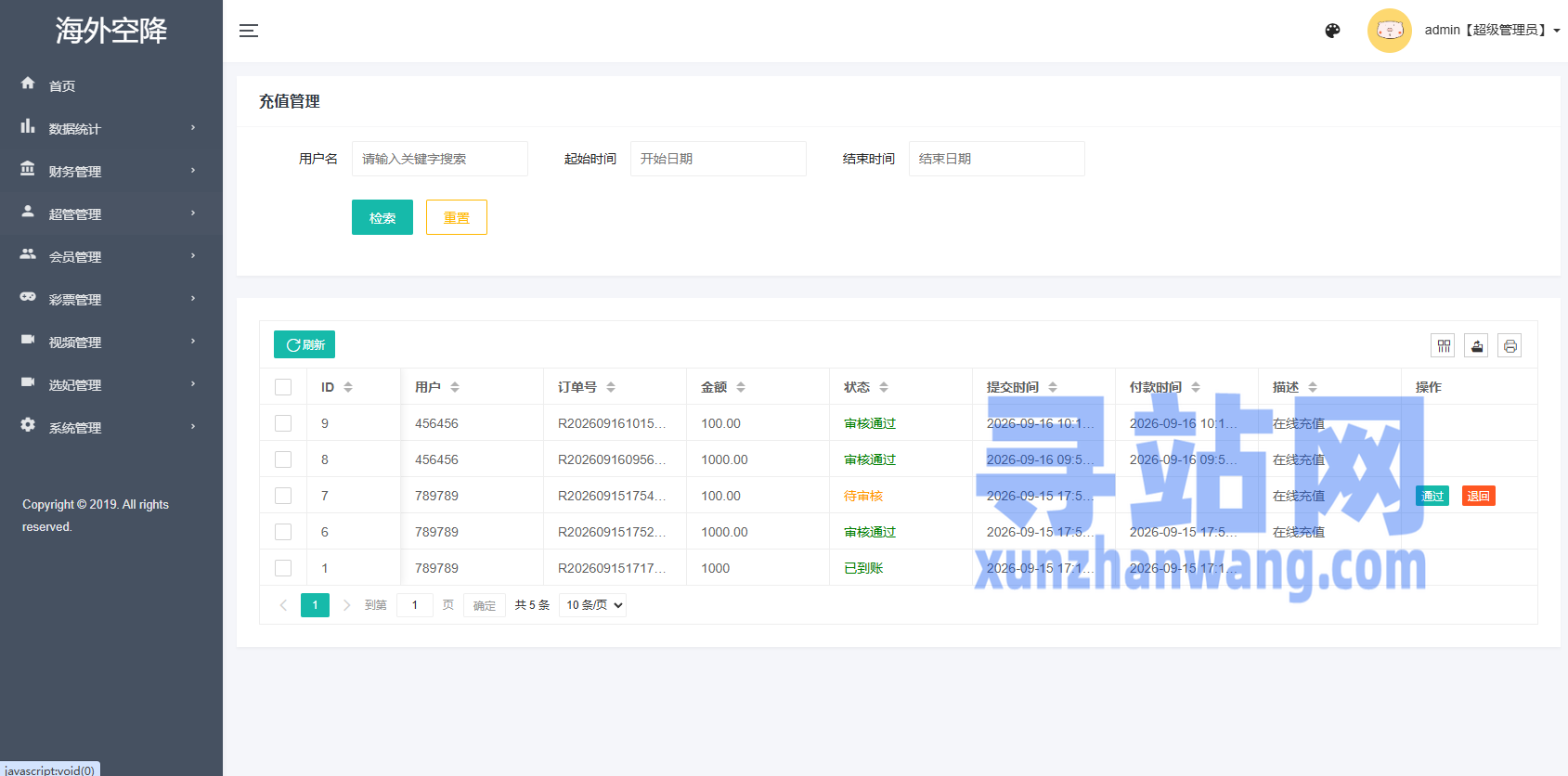Click the 通过 approve button for order 7
Screen dimensions: 1568x776
coord(1432,496)
